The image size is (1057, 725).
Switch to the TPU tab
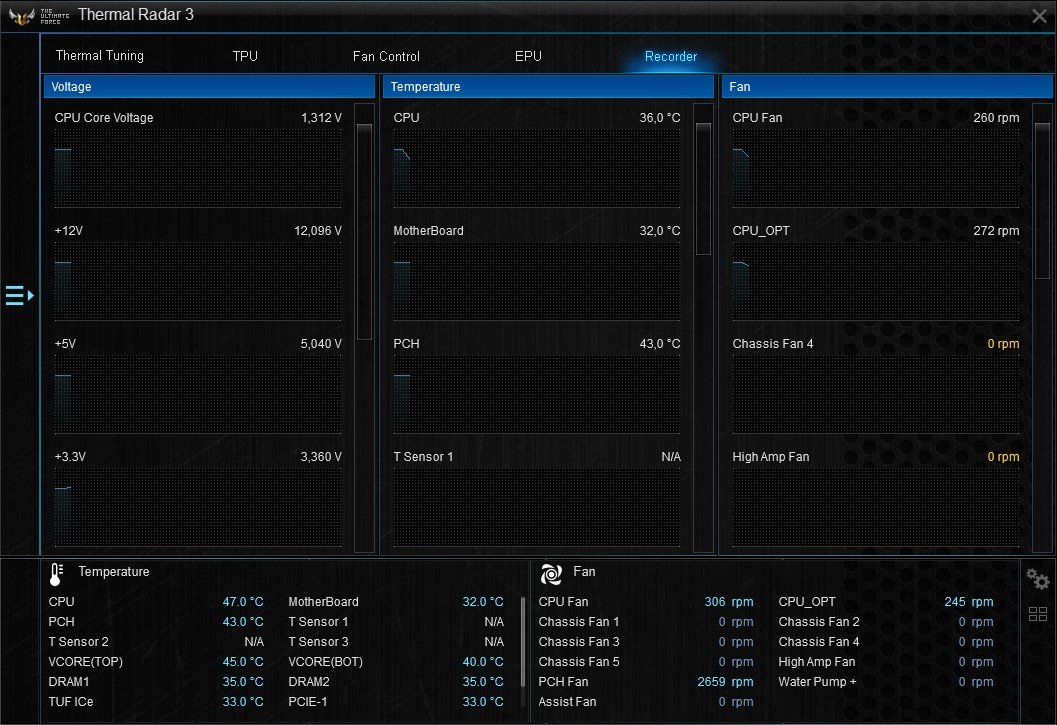[245, 56]
